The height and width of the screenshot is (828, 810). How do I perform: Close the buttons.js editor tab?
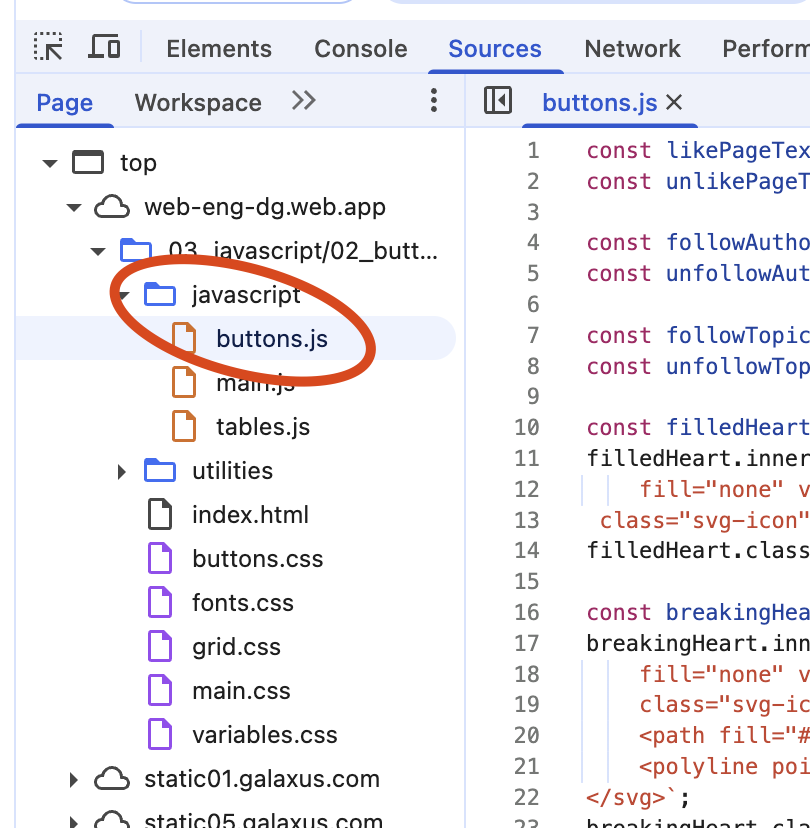673,102
